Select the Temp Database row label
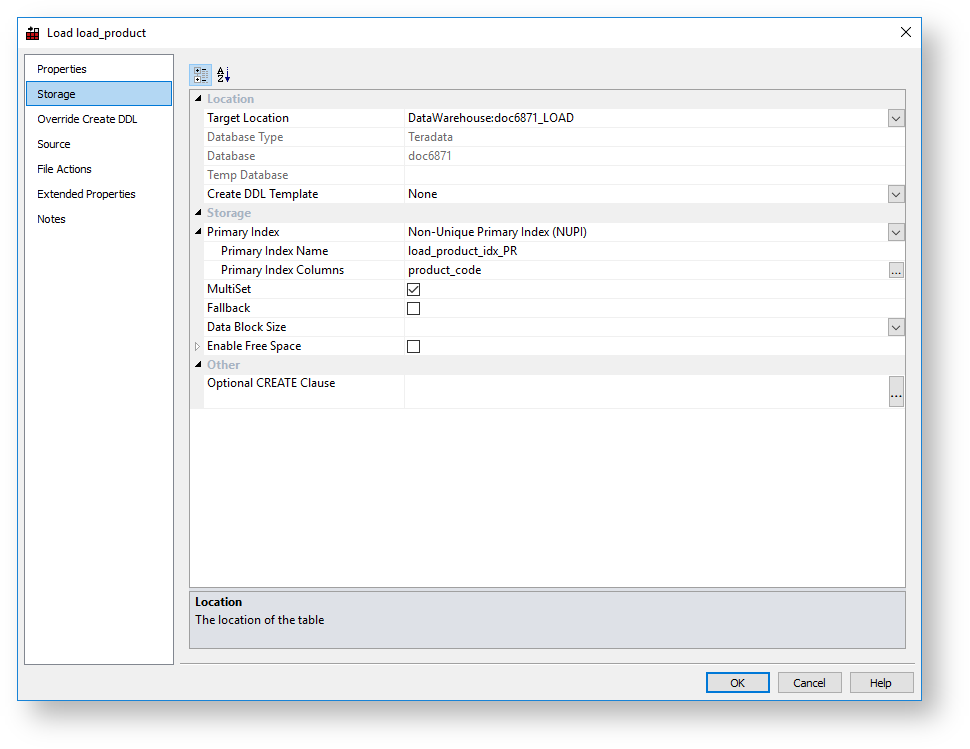Viewport: 970px width, 749px height. pos(247,175)
